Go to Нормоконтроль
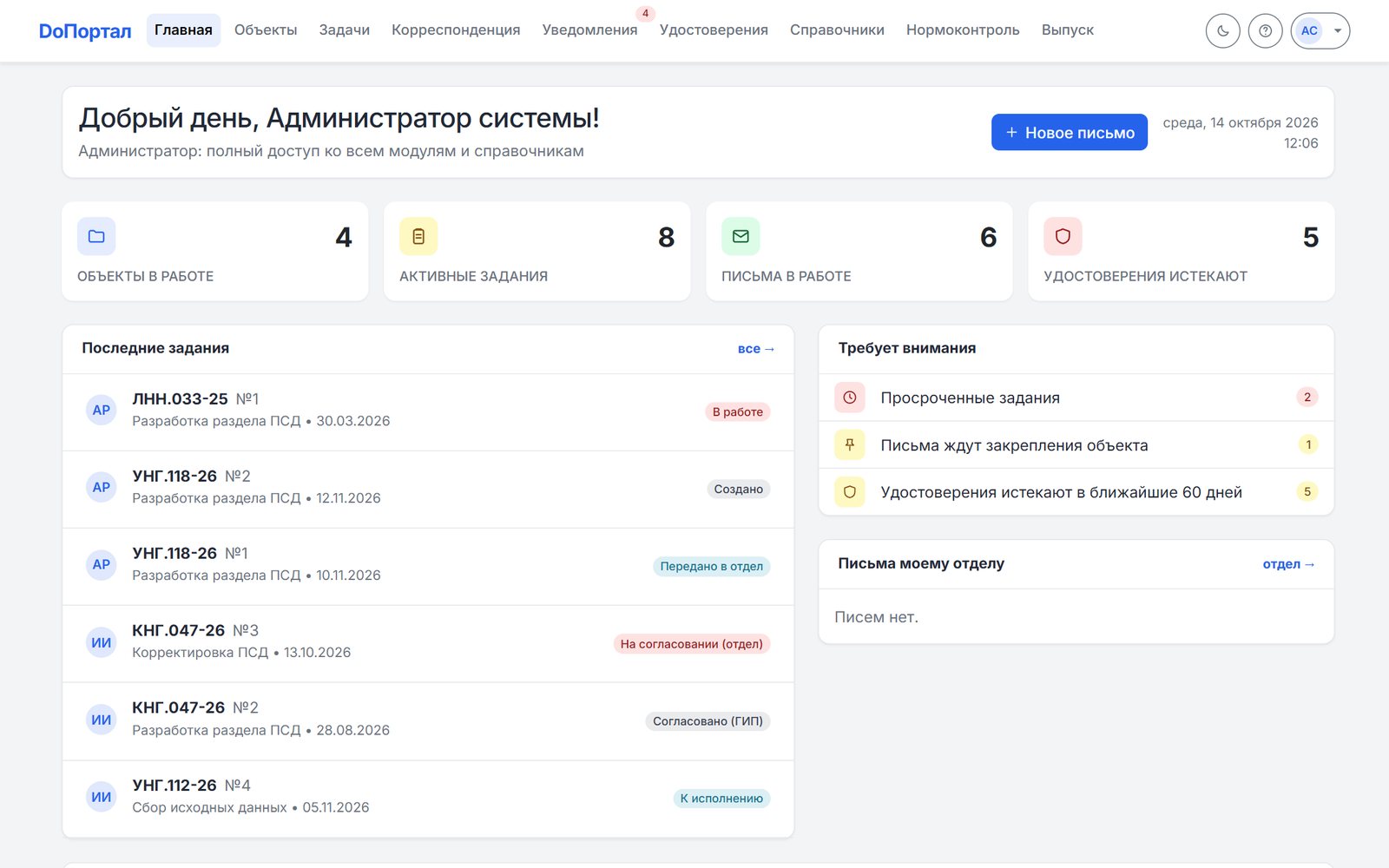The height and width of the screenshot is (868, 1389). [x=963, y=30]
